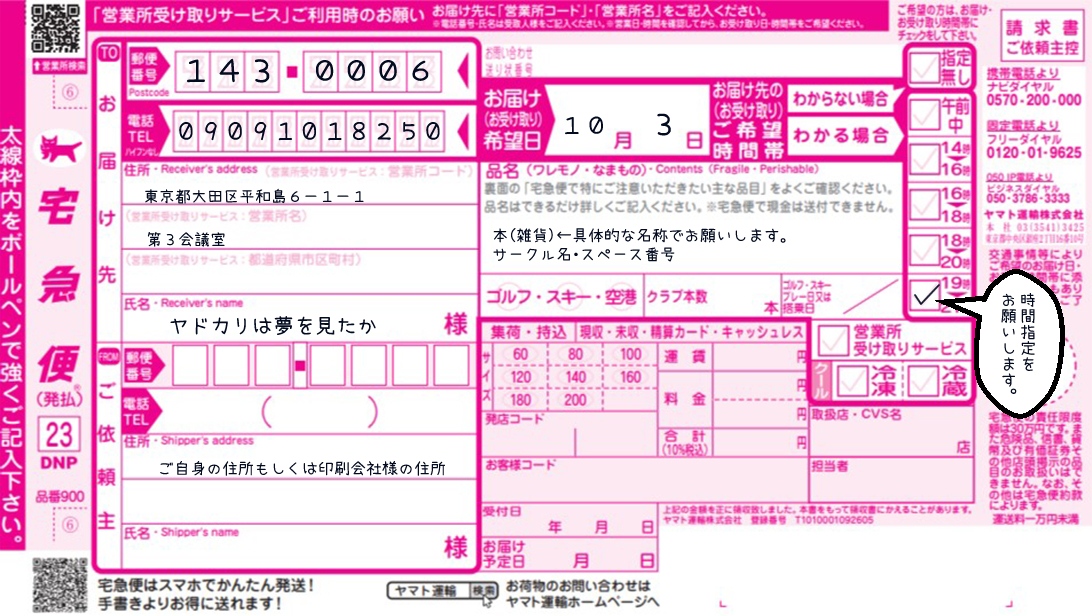1092x616 pixels.
Task: Click the month value 10 in 希望日
Action: 584,126
